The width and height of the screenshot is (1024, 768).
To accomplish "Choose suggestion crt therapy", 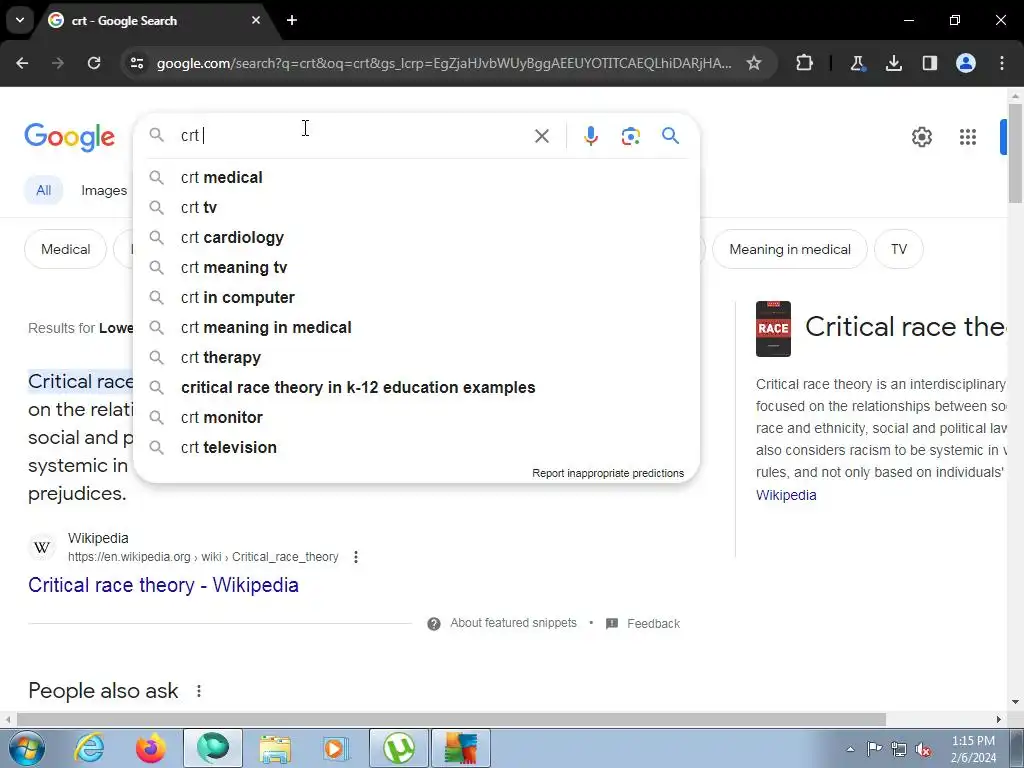I will point(416,357).
